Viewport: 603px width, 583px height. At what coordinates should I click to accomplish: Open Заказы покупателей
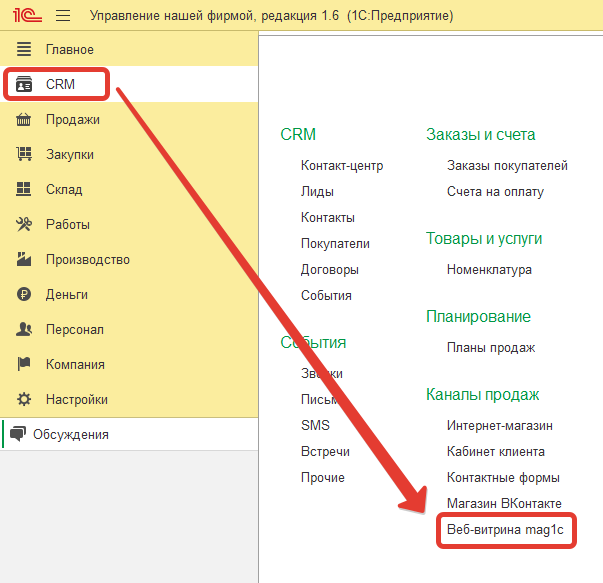click(x=507, y=166)
